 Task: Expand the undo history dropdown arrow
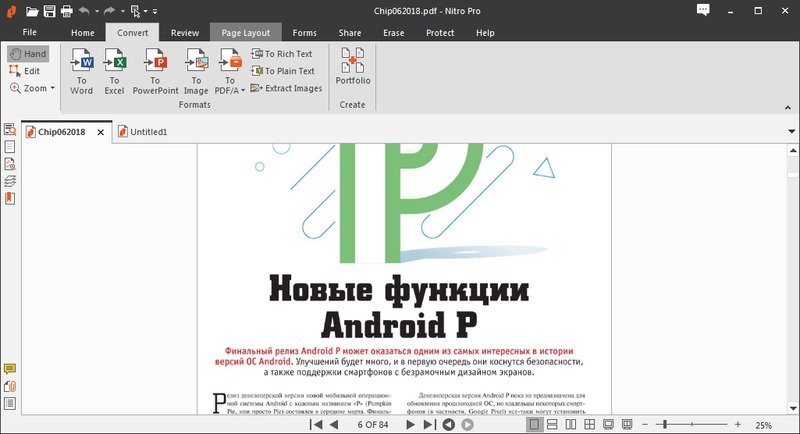click(96, 11)
